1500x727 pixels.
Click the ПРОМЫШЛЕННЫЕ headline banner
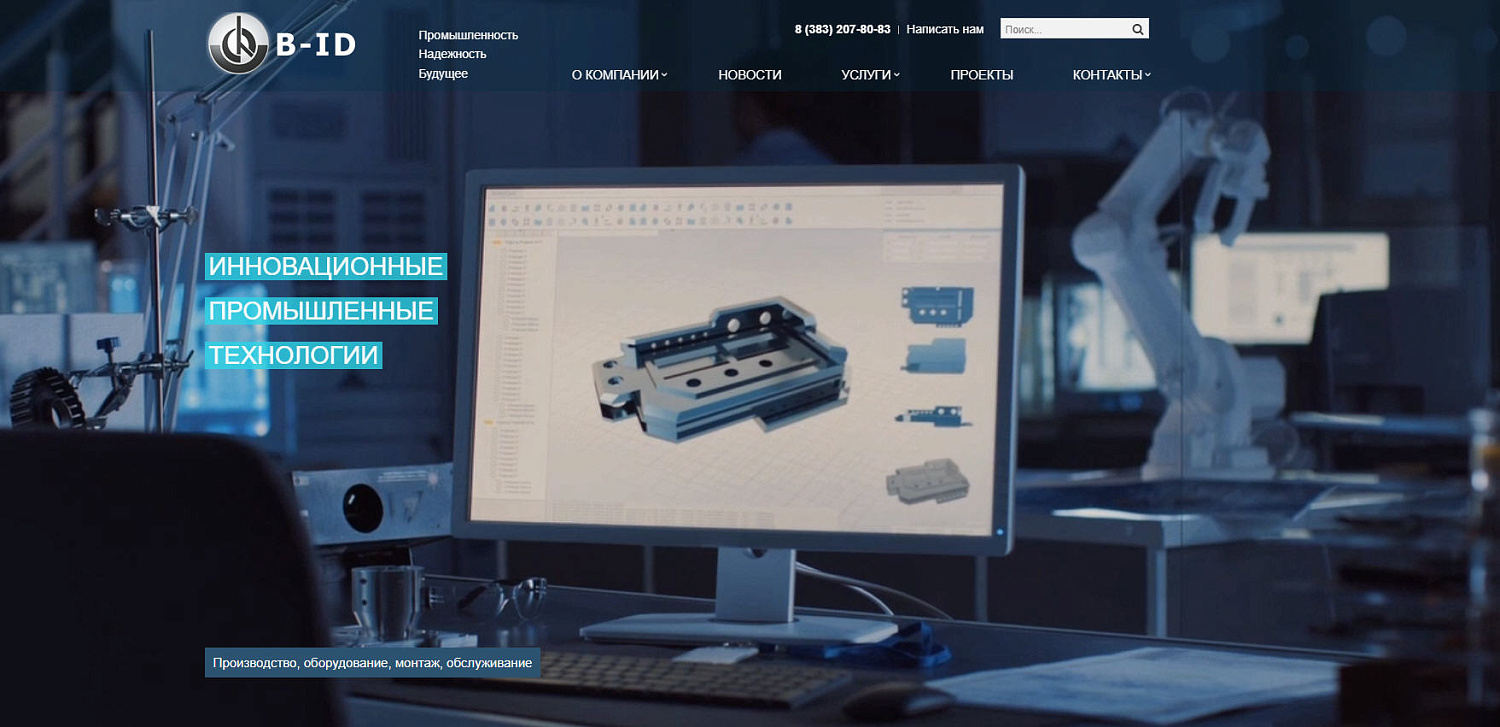point(321,311)
